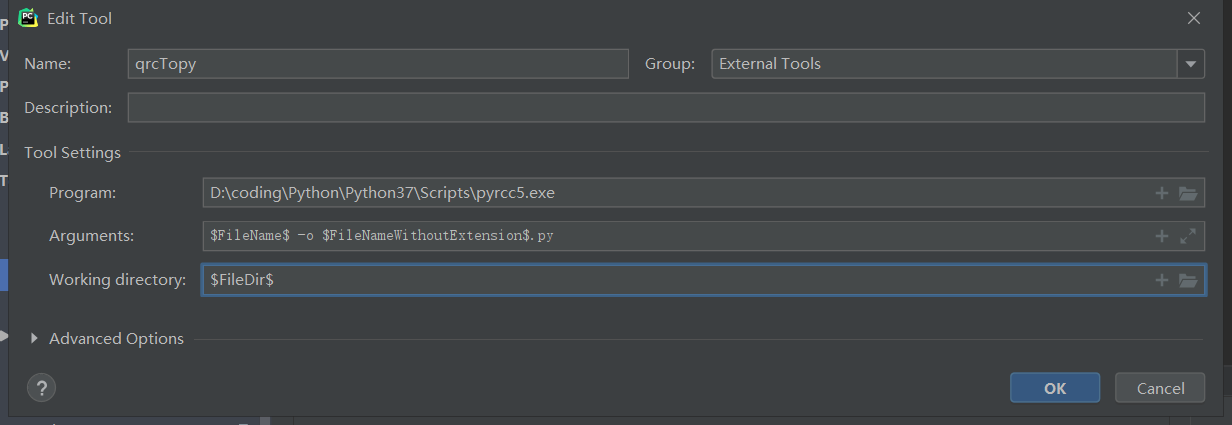The image size is (1232, 425).
Task: Click the PyCharm logo in title bar
Action: (28, 17)
